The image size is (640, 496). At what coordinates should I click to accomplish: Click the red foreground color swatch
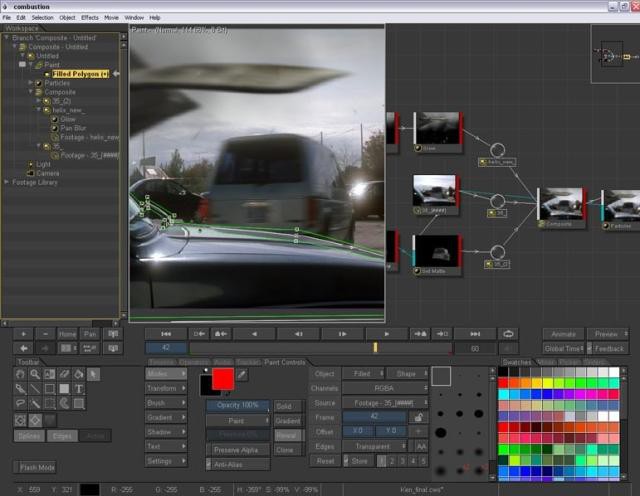pos(222,378)
